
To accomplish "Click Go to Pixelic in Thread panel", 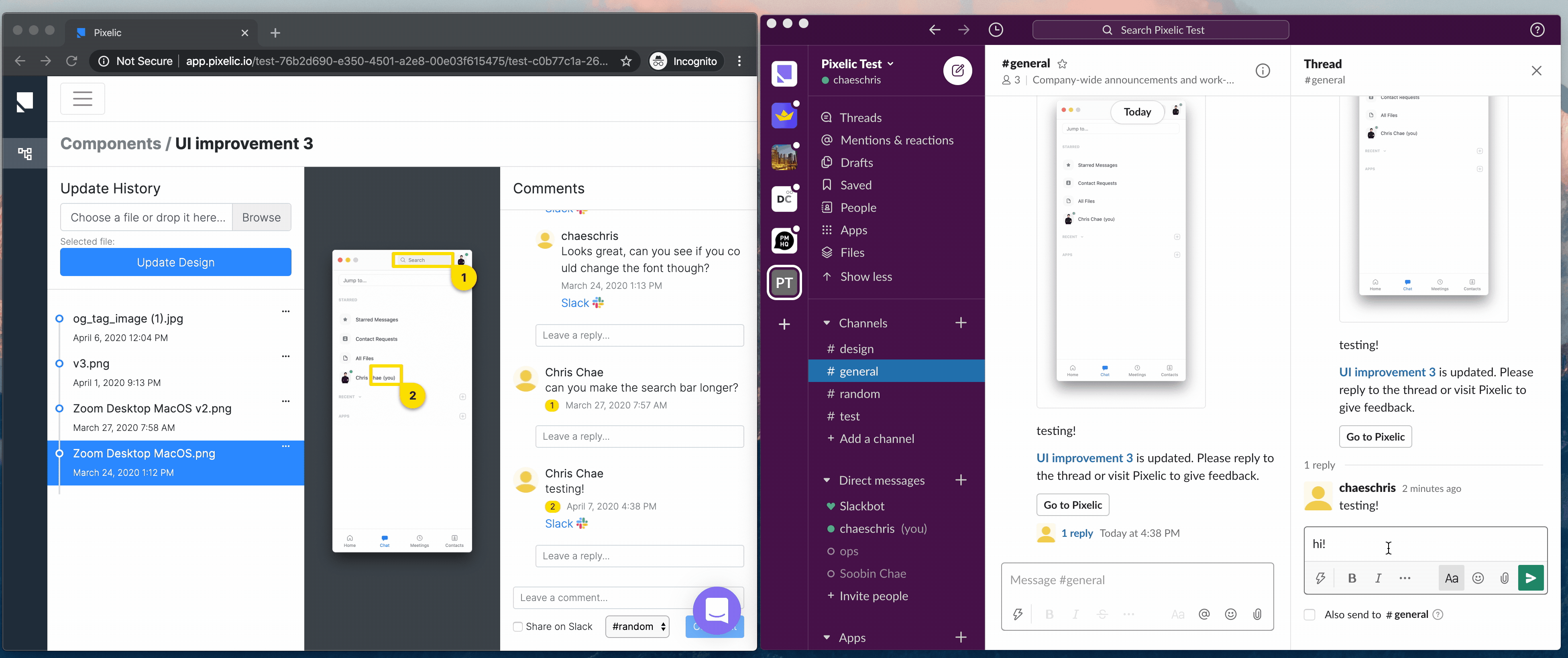I will (x=1375, y=437).
